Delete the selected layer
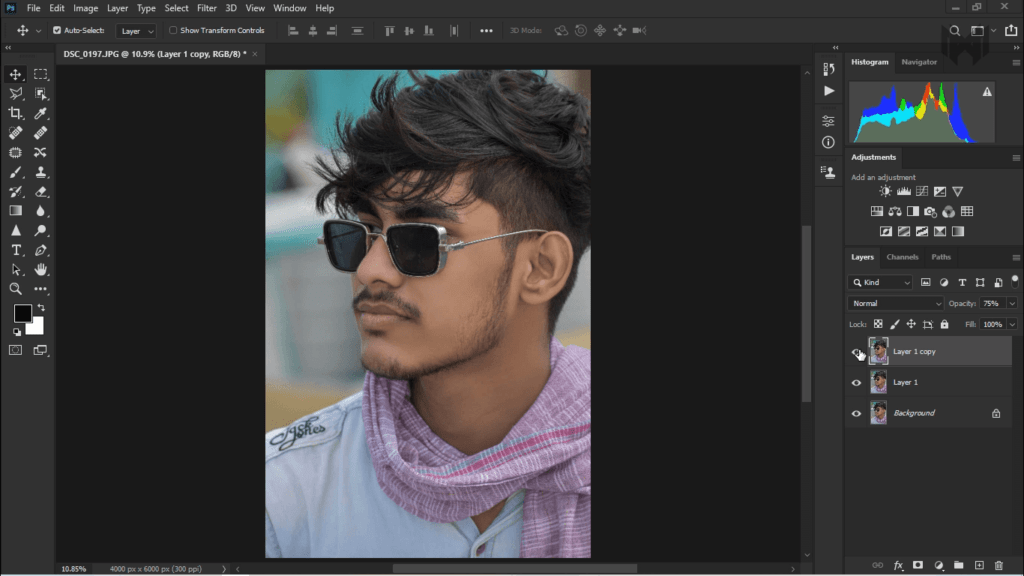This screenshot has height=576, width=1024. click(x=999, y=566)
